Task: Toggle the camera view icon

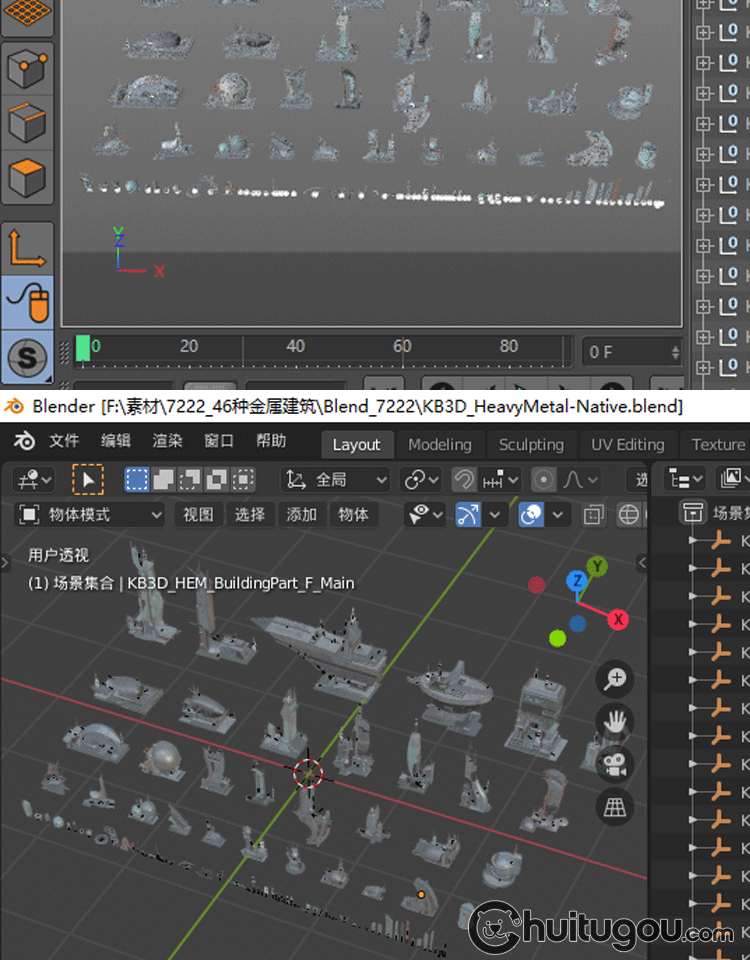Action: point(615,764)
